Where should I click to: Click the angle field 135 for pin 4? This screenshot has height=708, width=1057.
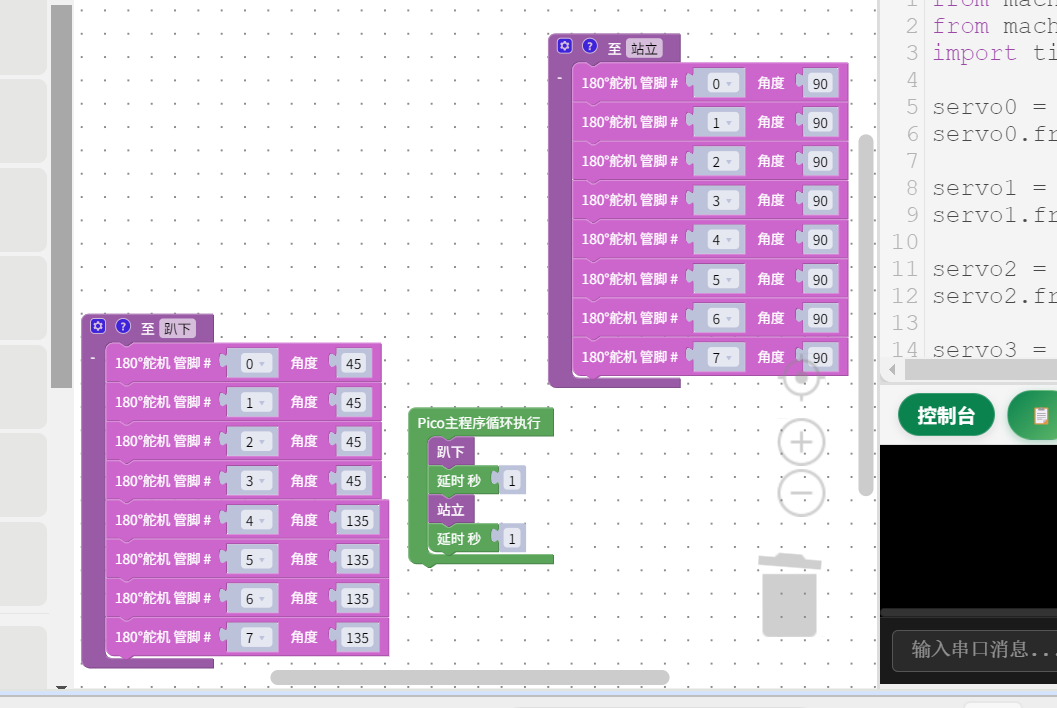(357, 521)
